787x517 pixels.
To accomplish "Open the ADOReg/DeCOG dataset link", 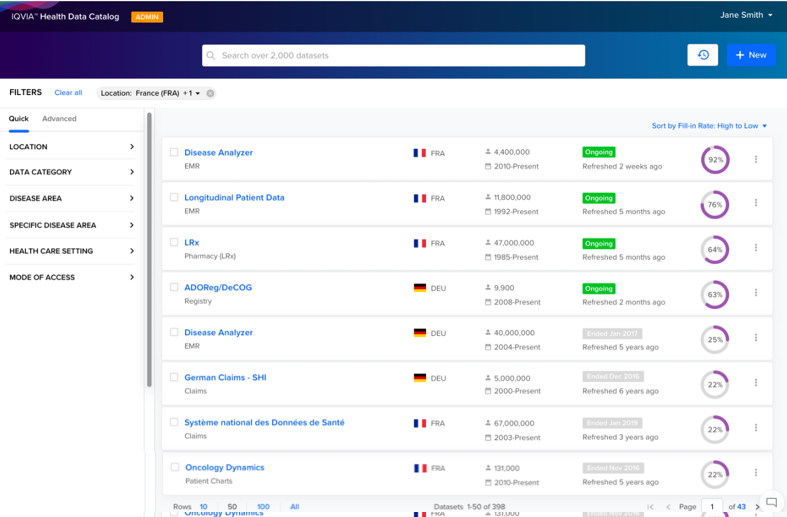I will tap(218, 287).
